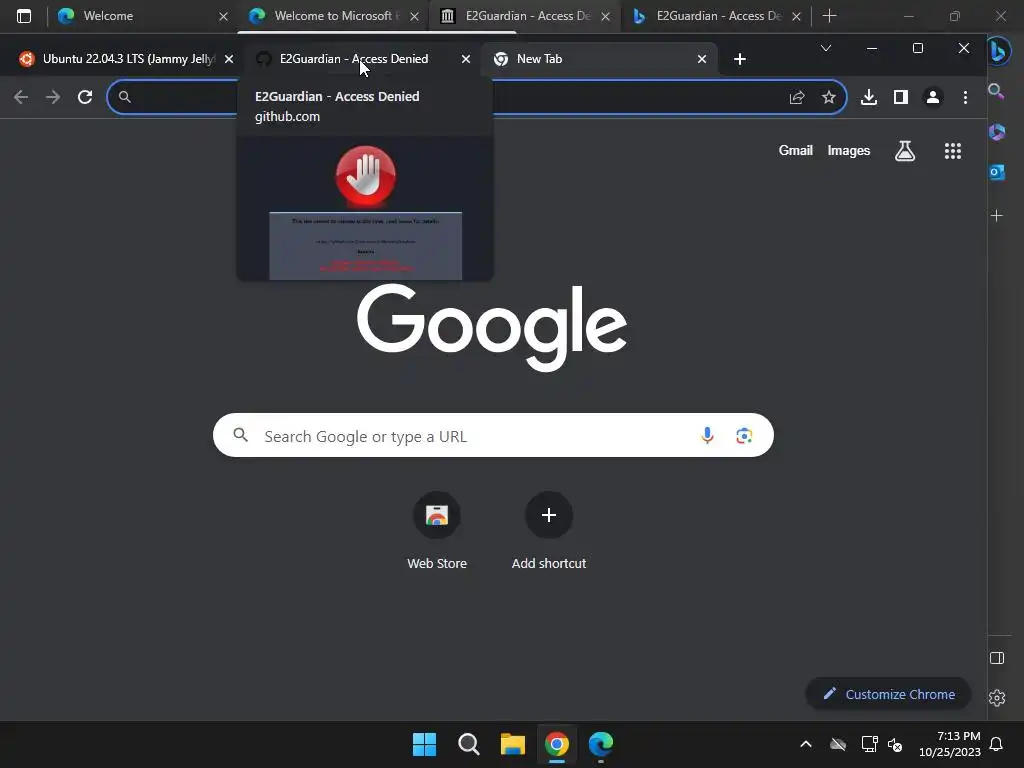Open the Images link
The image size is (1024, 768).
(x=848, y=150)
